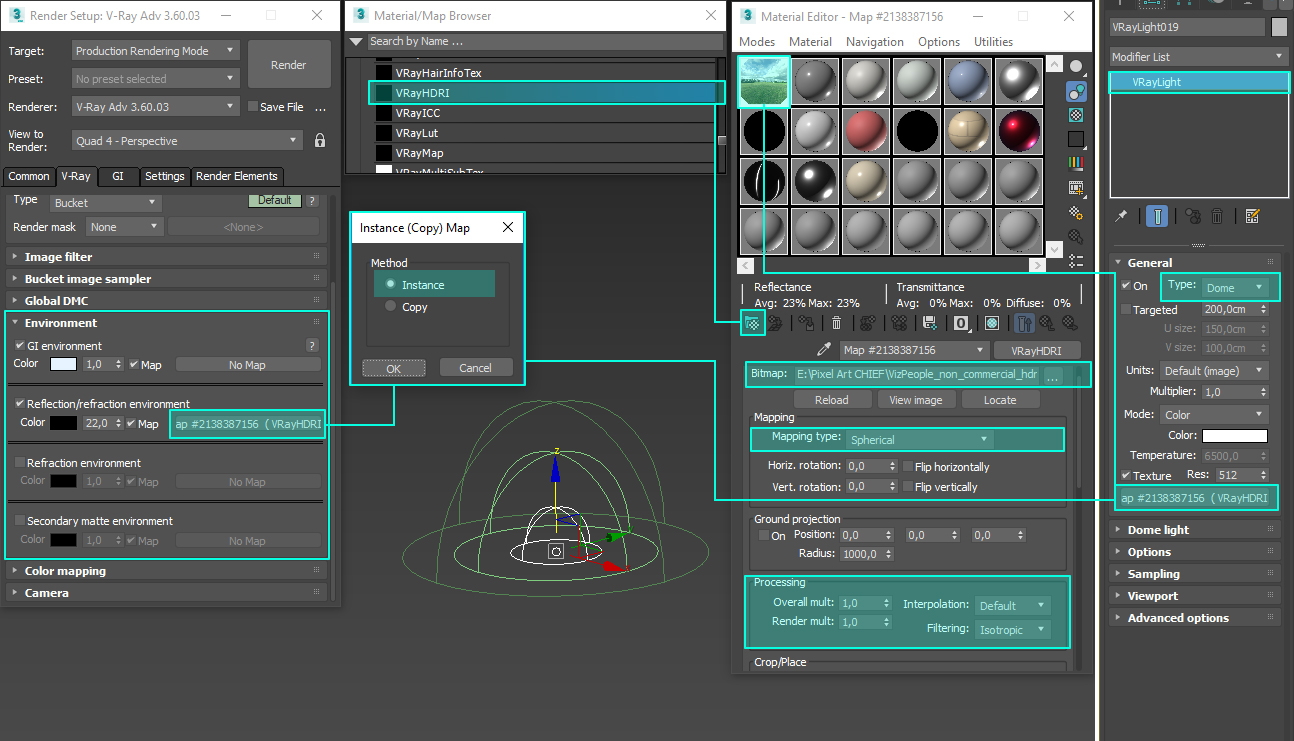Click the Put to Library icon
The image size is (1294, 741).
click(930, 323)
